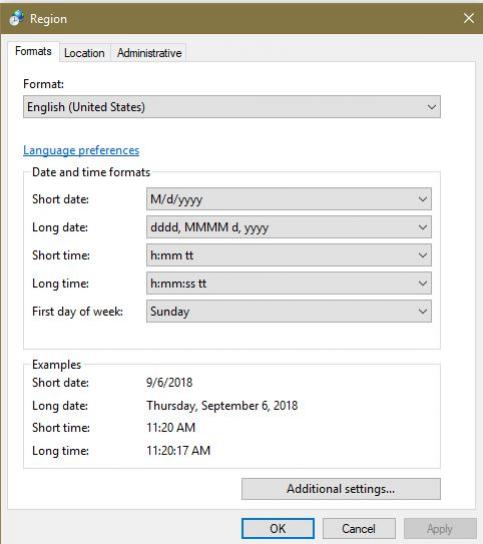The width and height of the screenshot is (483, 544).
Task: Click the Cancel button
Action: click(359, 528)
